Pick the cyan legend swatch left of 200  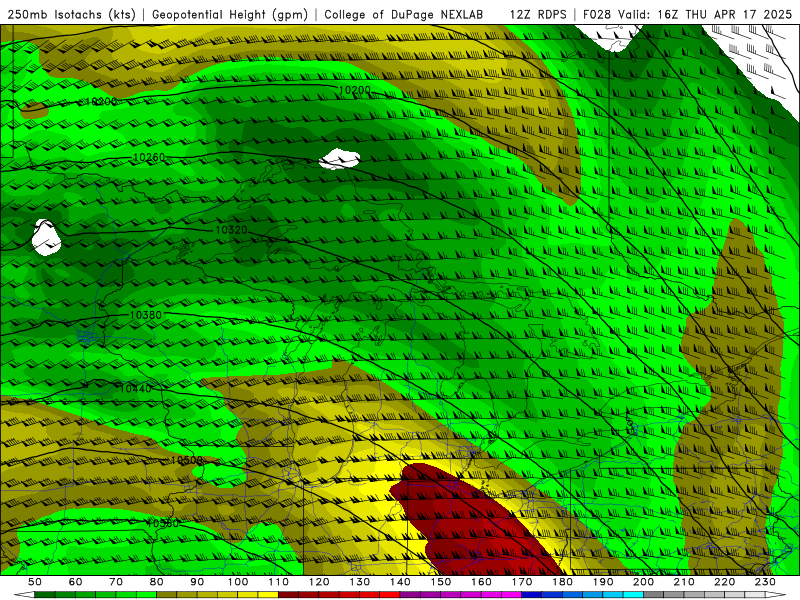[634, 595]
